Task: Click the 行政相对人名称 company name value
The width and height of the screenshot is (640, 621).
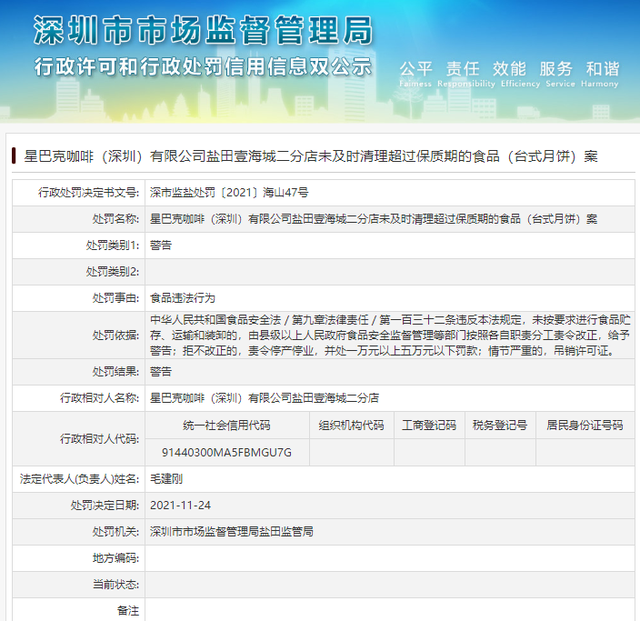Action: click(x=264, y=397)
